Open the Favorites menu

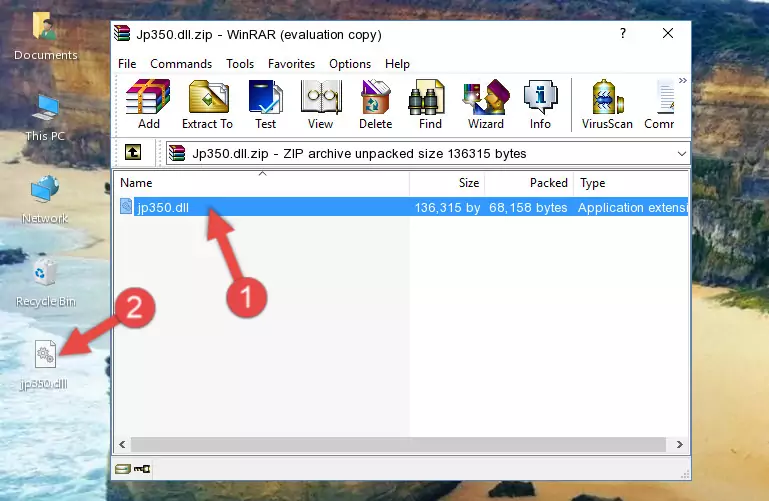[x=291, y=64]
